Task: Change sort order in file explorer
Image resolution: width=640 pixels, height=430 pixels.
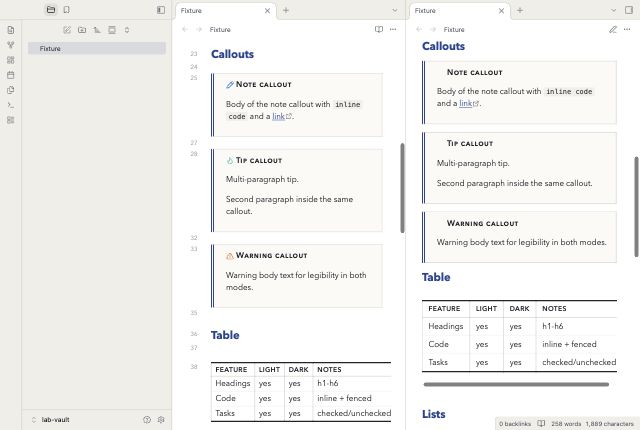Action: click(97, 30)
